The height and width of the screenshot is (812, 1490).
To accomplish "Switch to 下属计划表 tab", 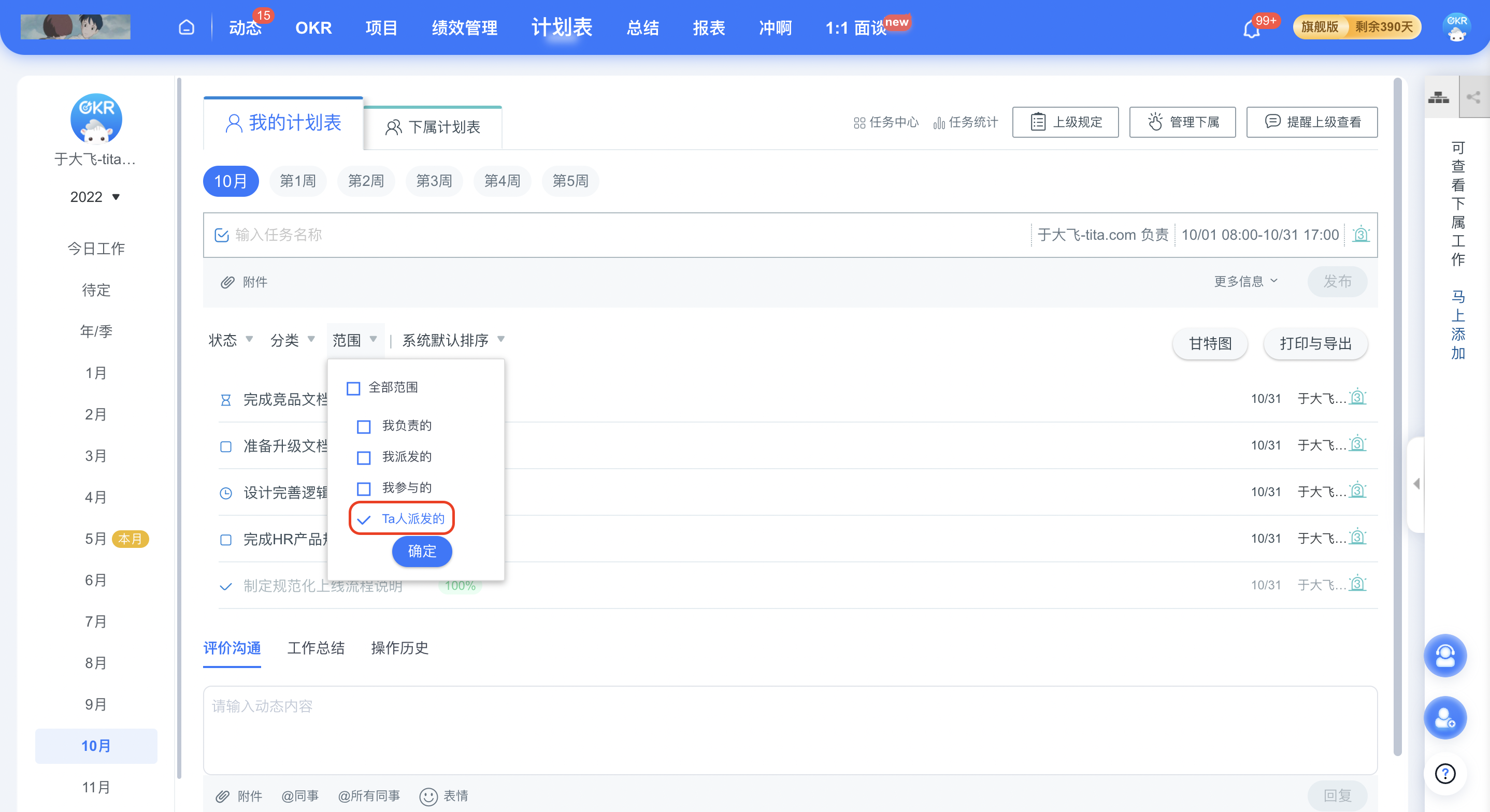I will pos(432,127).
